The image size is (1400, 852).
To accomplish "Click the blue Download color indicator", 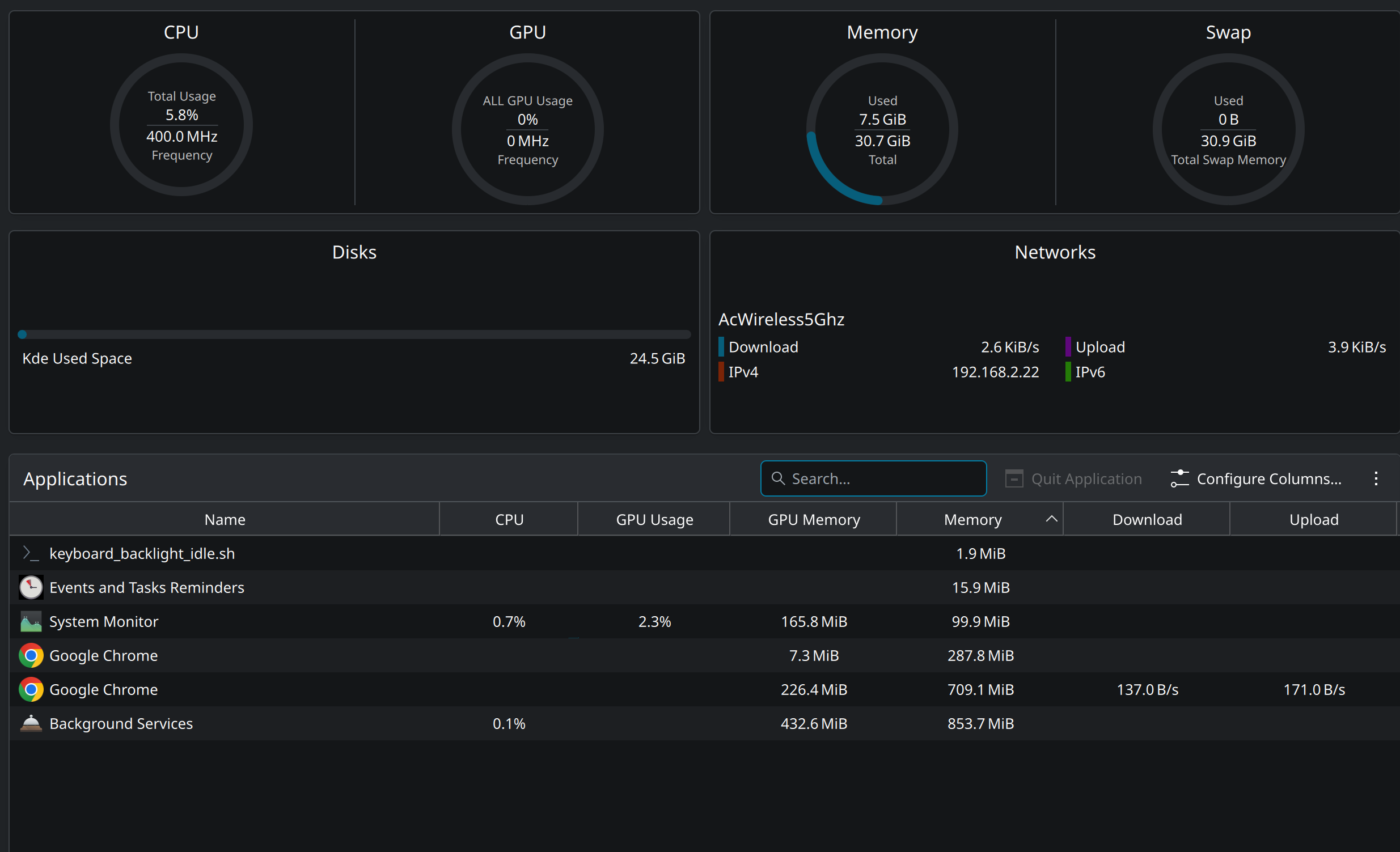I will pyautogui.click(x=721, y=346).
